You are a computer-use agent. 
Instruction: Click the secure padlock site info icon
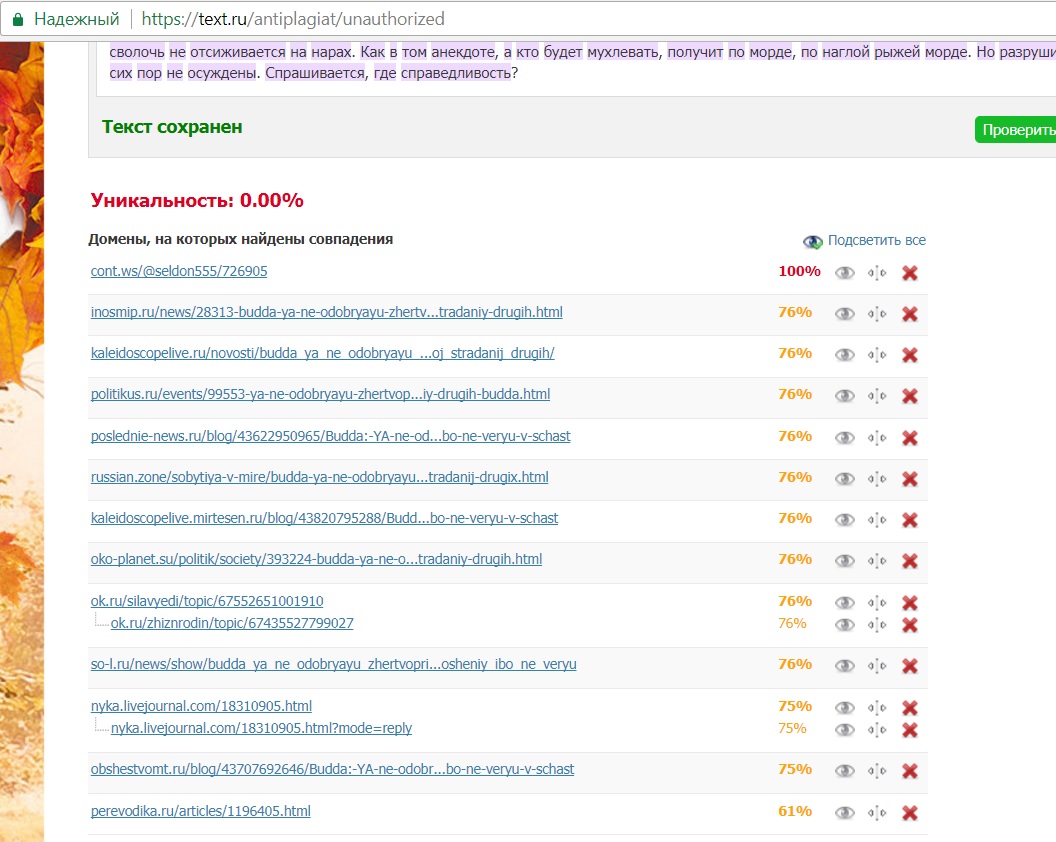tap(16, 19)
